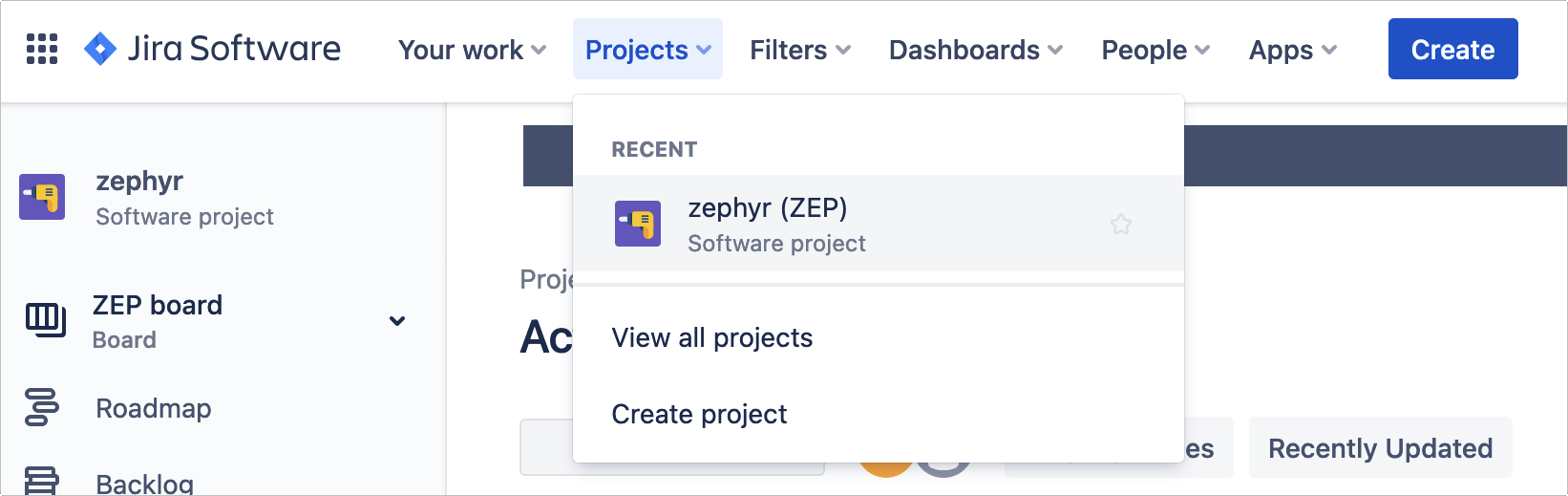Image resolution: width=1568 pixels, height=496 pixels.
Task: Open Roadmap in the sidebar
Action: pos(154,409)
